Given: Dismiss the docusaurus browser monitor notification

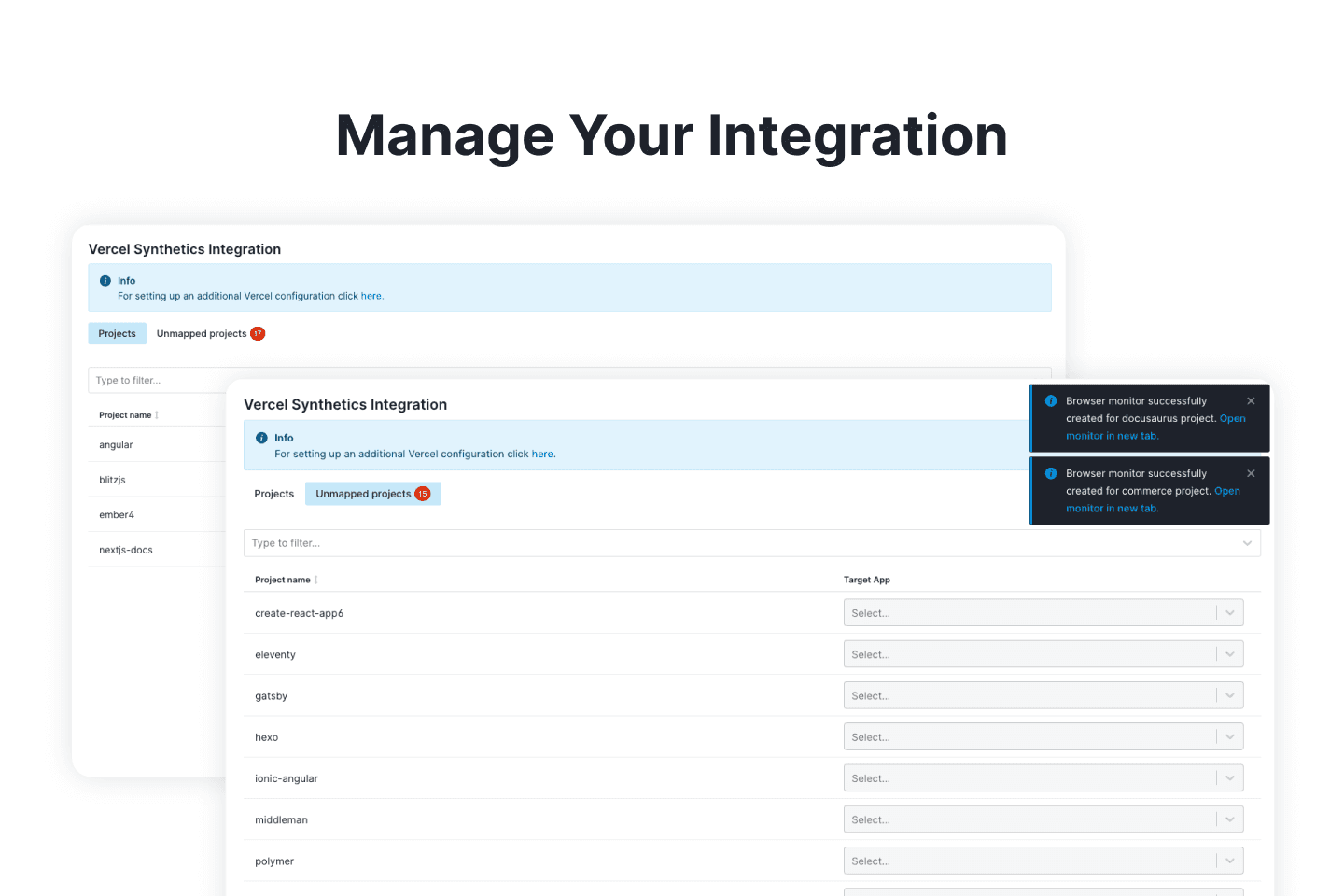Looking at the screenshot, I should pos(1251,401).
